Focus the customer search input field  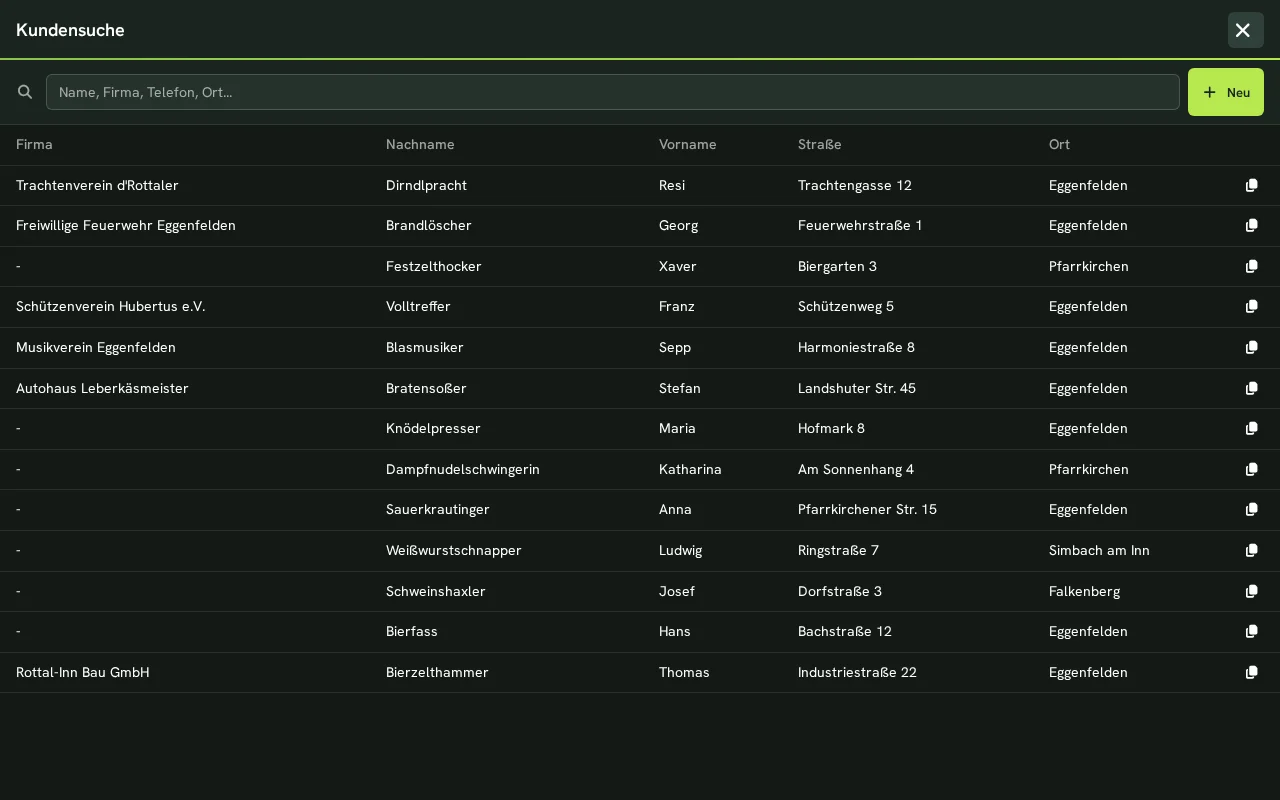[613, 92]
